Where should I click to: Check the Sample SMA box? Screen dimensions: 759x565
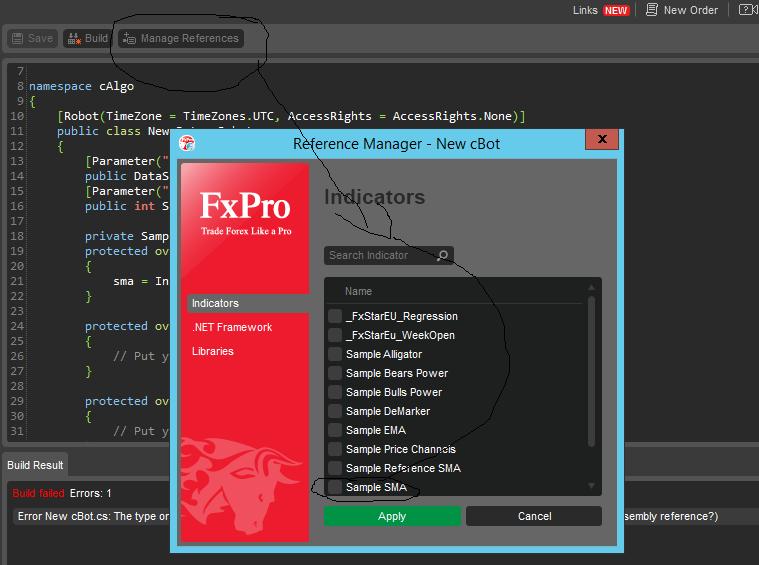click(x=335, y=487)
